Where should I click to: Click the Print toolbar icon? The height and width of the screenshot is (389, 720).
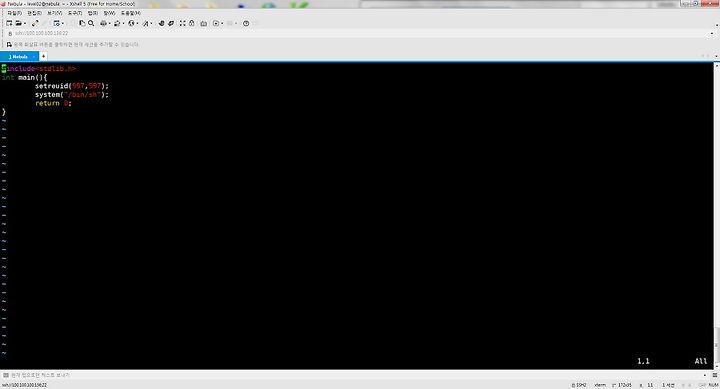(103, 23)
